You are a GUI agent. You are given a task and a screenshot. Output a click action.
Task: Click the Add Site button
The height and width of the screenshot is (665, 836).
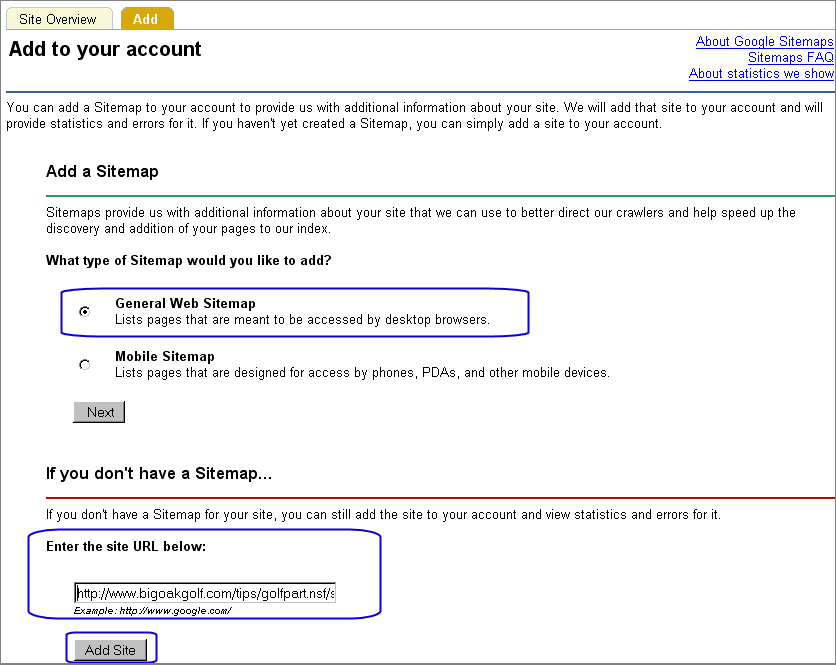(x=110, y=650)
